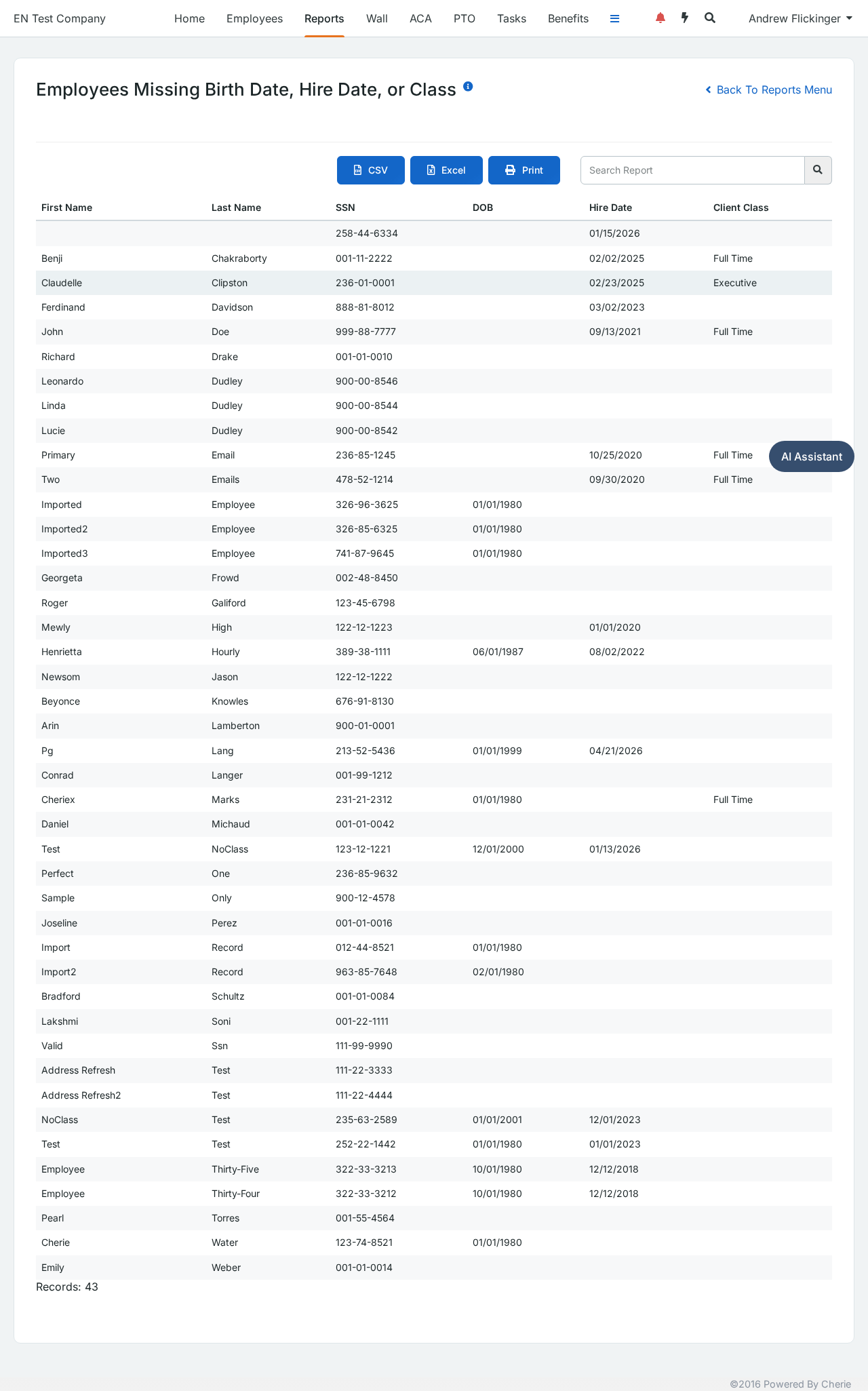Sort by the Last Name column header
This screenshot has width=868, height=1391.
coord(236,208)
